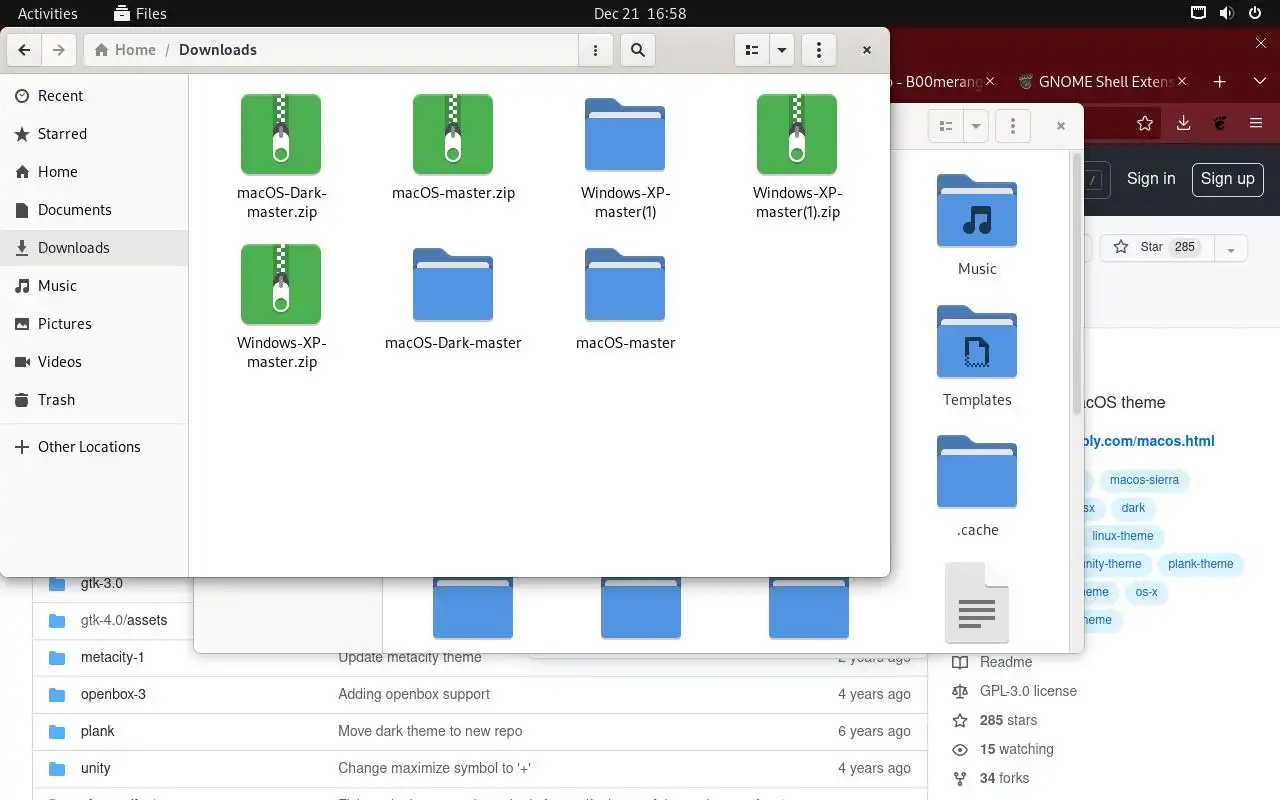Open menu of the rear Files window

point(1013,126)
